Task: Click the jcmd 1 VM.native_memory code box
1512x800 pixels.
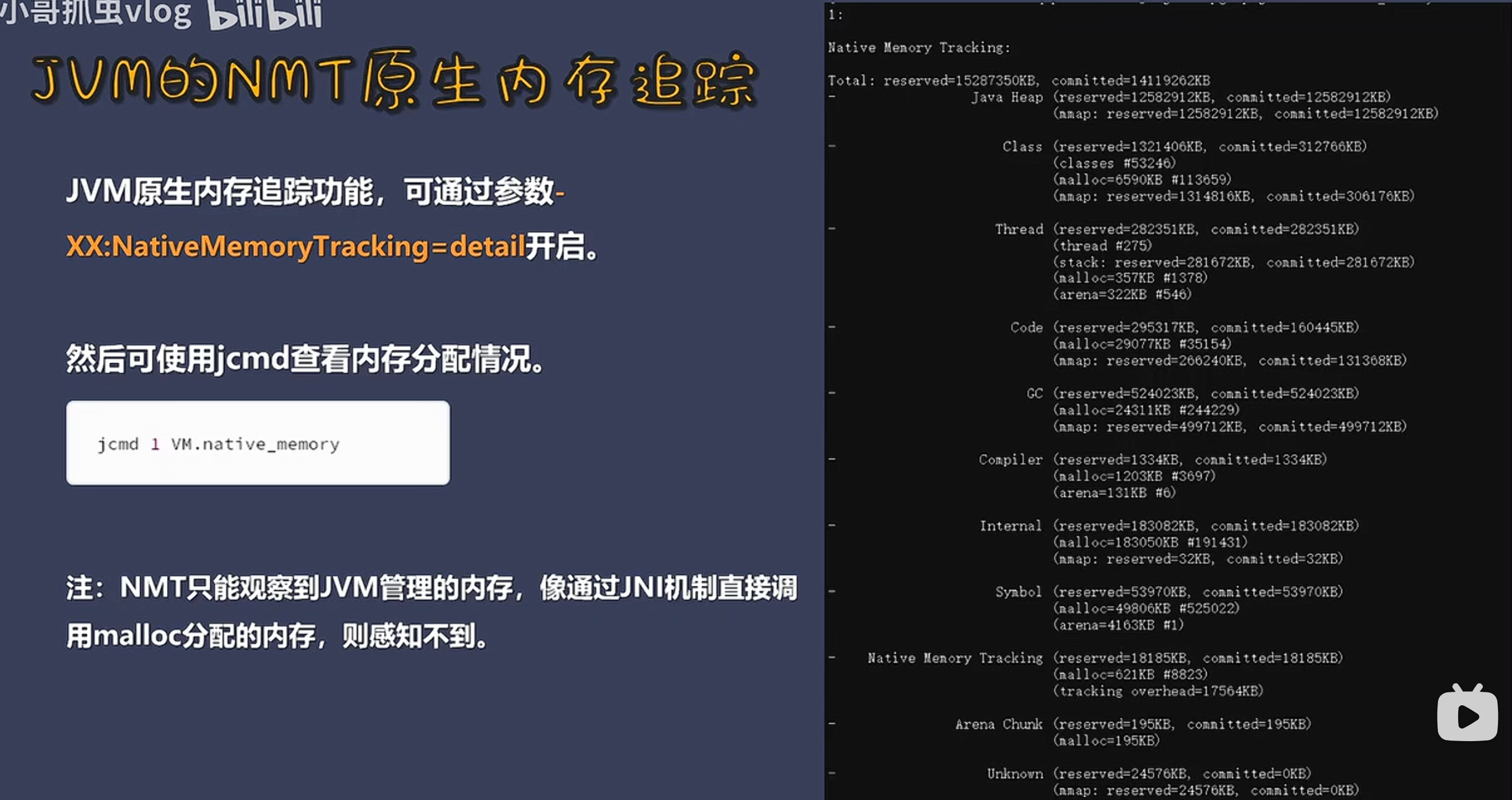Action: pyautogui.click(x=258, y=443)
